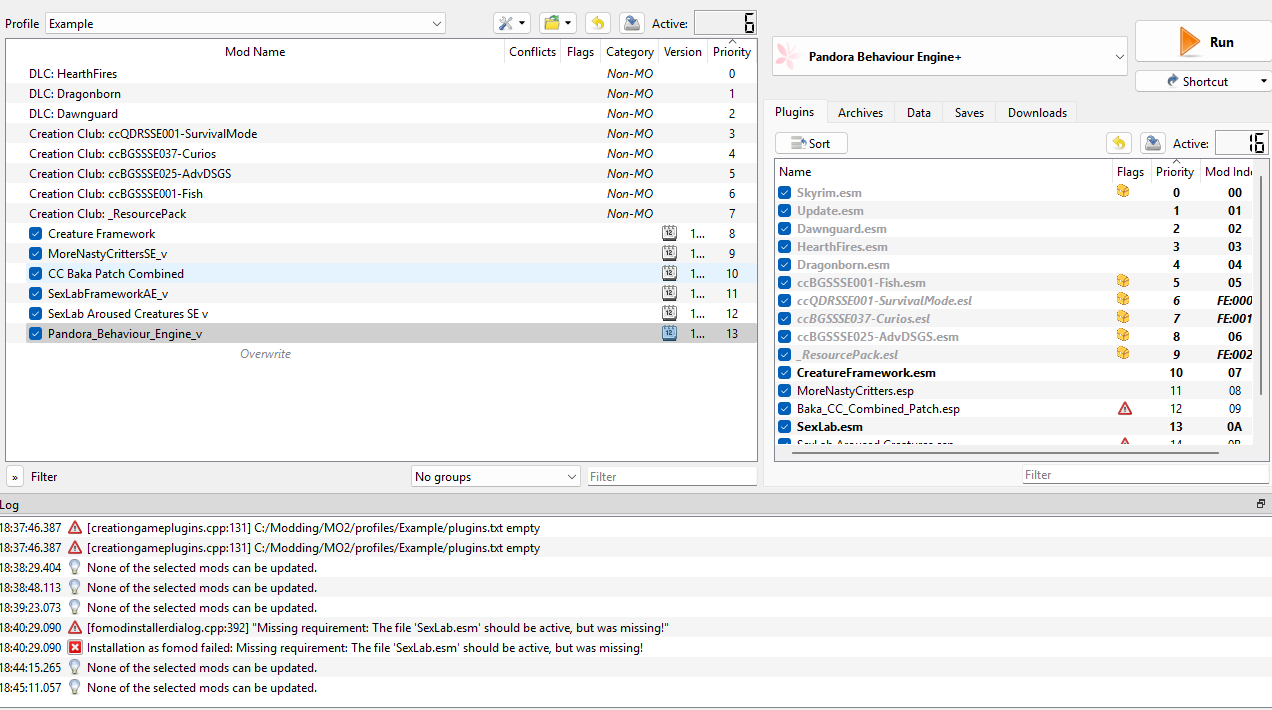Open the Data tab
1272x710 pixels.
[919, 113]
